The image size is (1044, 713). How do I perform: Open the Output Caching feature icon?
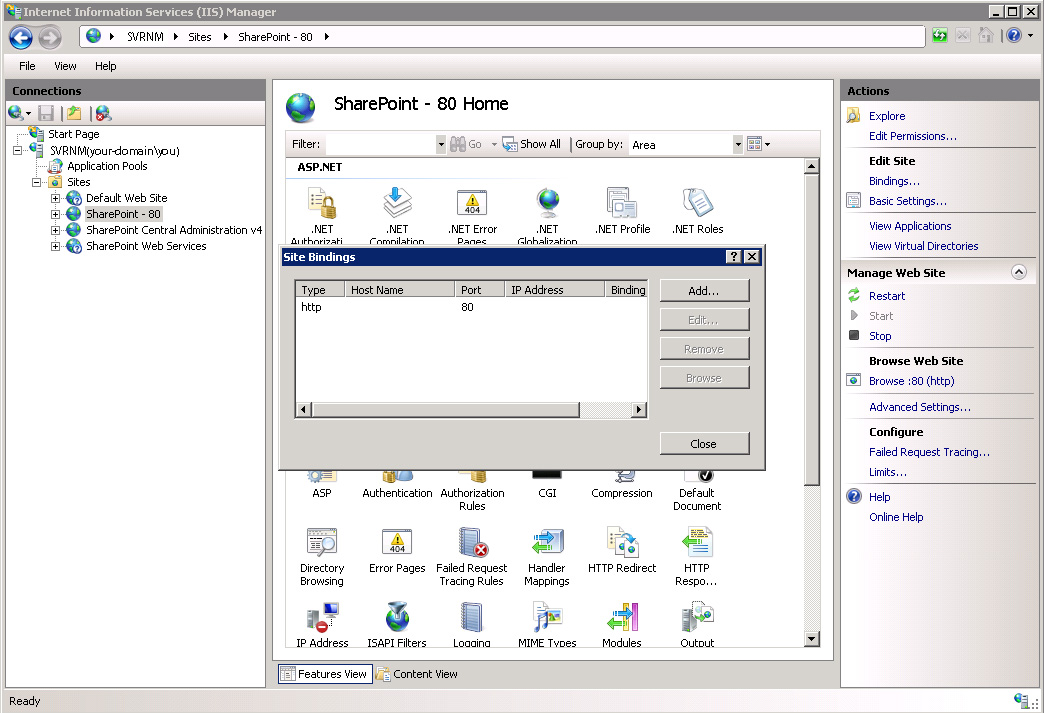pos(697,618)
